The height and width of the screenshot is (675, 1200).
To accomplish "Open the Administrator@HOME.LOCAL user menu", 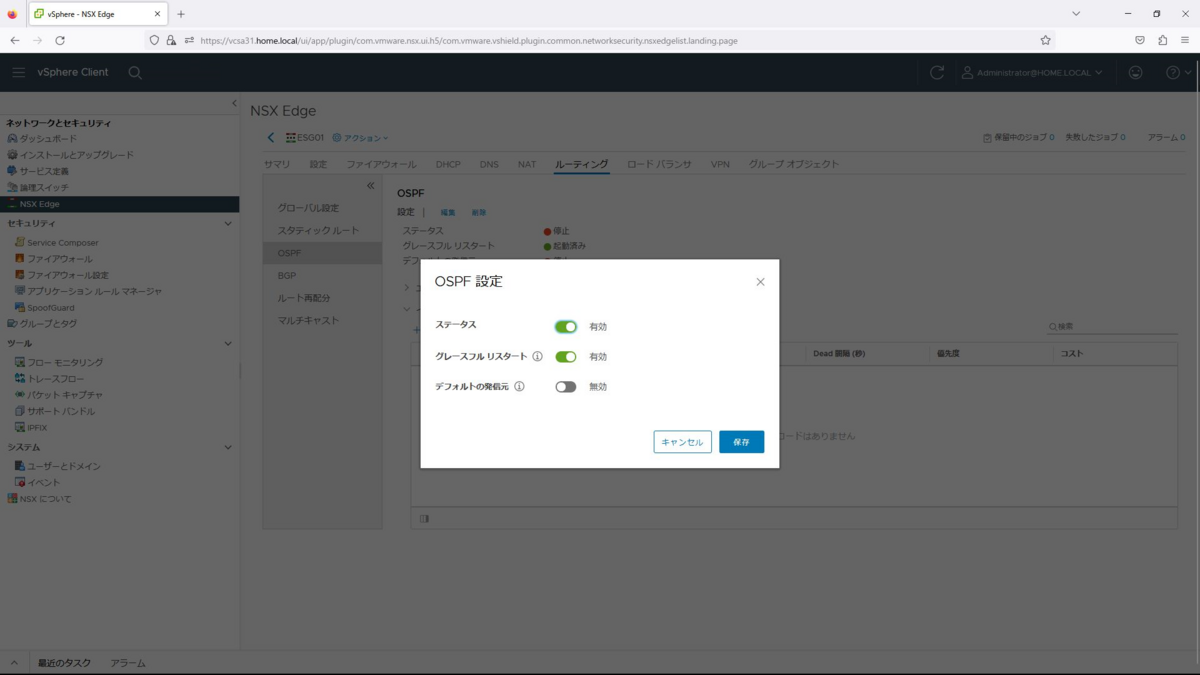I will (x=1032, y=73).
